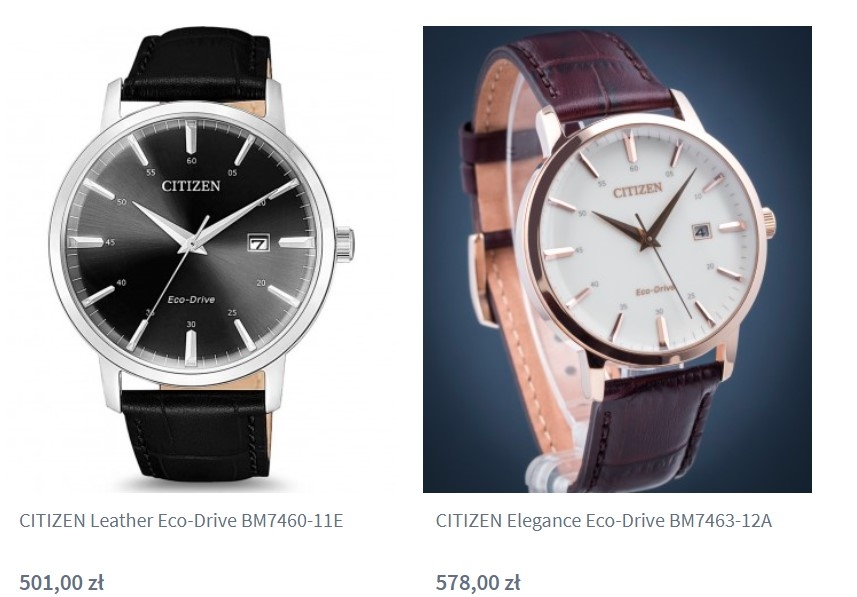Click the Eco-Drive text on the black dial
The width and height of the screenshot is (857, 597).
point(191,300)
